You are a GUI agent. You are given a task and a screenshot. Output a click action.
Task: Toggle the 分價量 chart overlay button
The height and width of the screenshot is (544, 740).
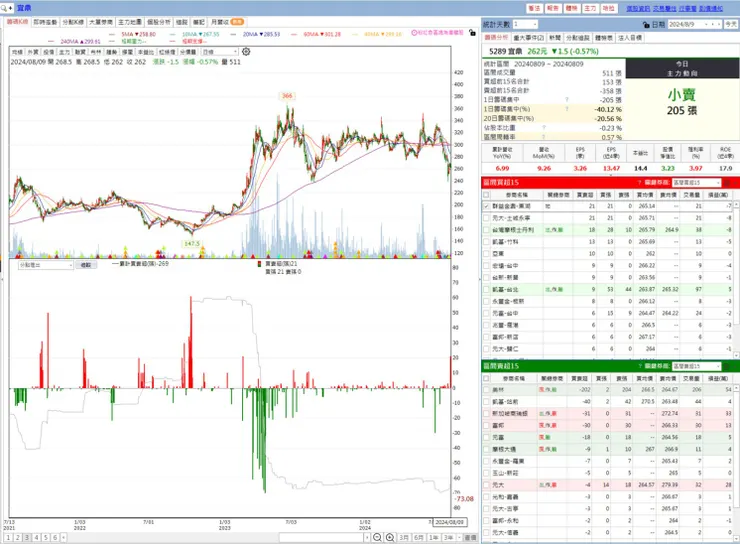tap(188, 52)
